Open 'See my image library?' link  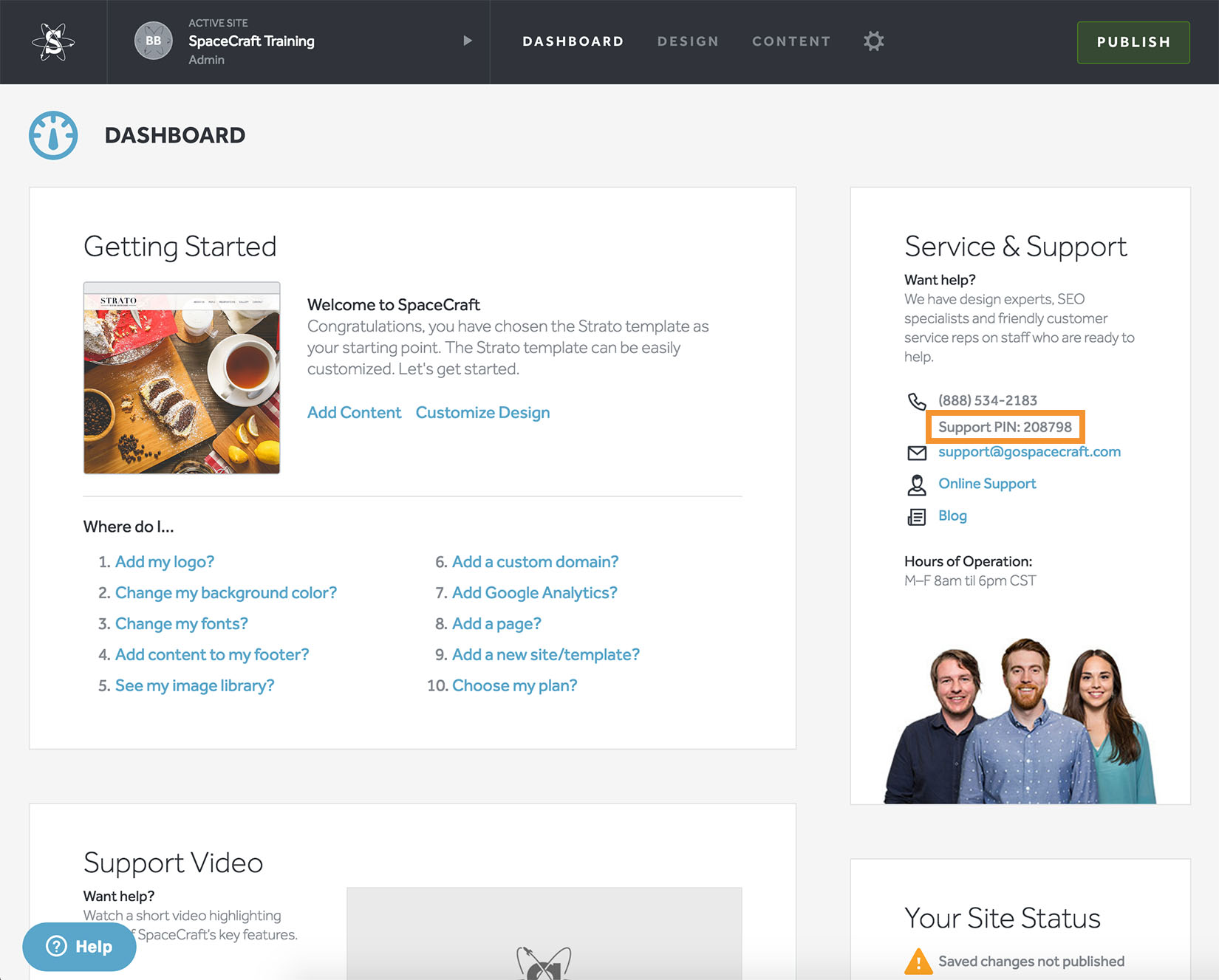point(195,686)
